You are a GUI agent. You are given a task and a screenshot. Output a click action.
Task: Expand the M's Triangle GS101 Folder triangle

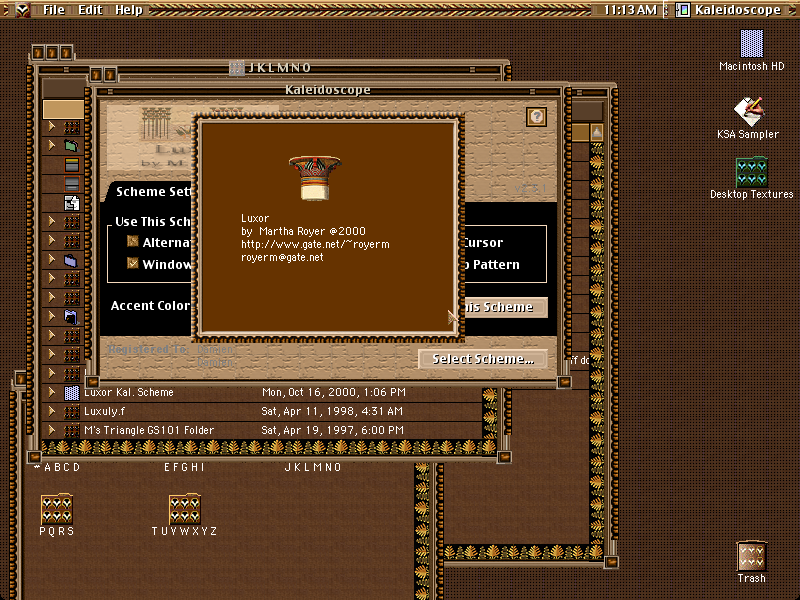[51, 430]
